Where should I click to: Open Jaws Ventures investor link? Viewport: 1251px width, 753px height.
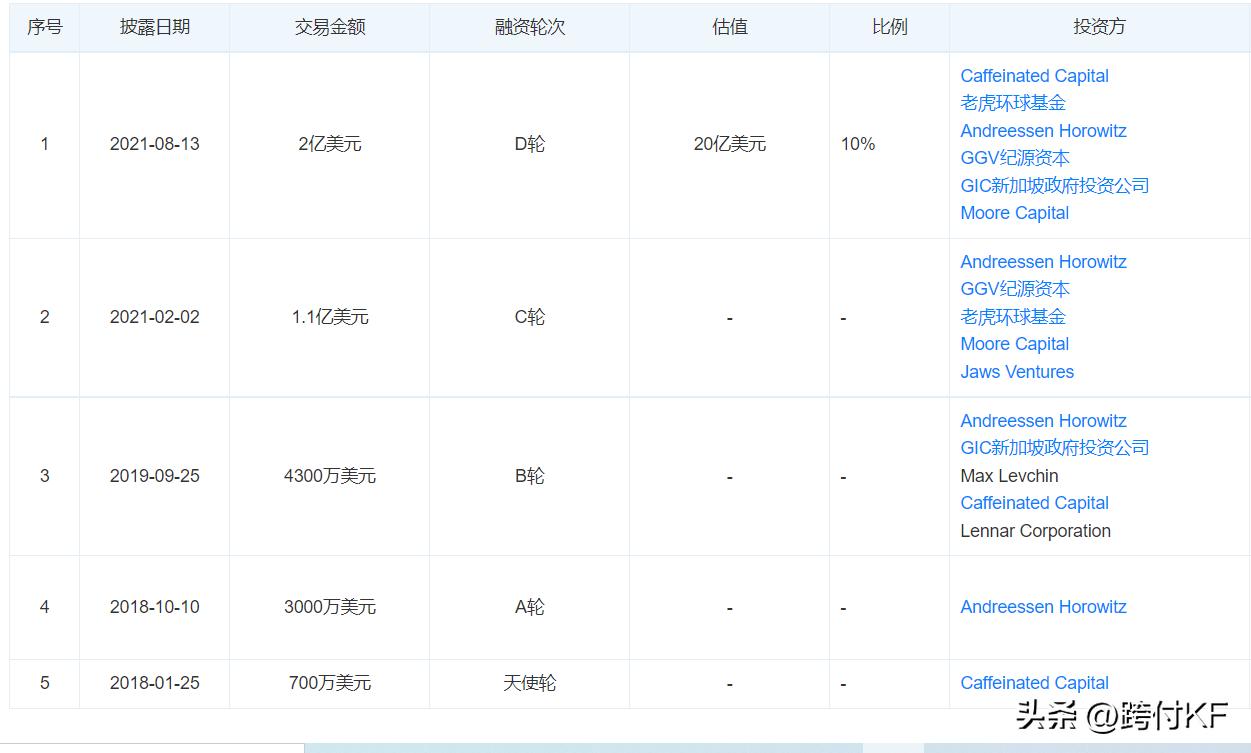pos(1017,372)
